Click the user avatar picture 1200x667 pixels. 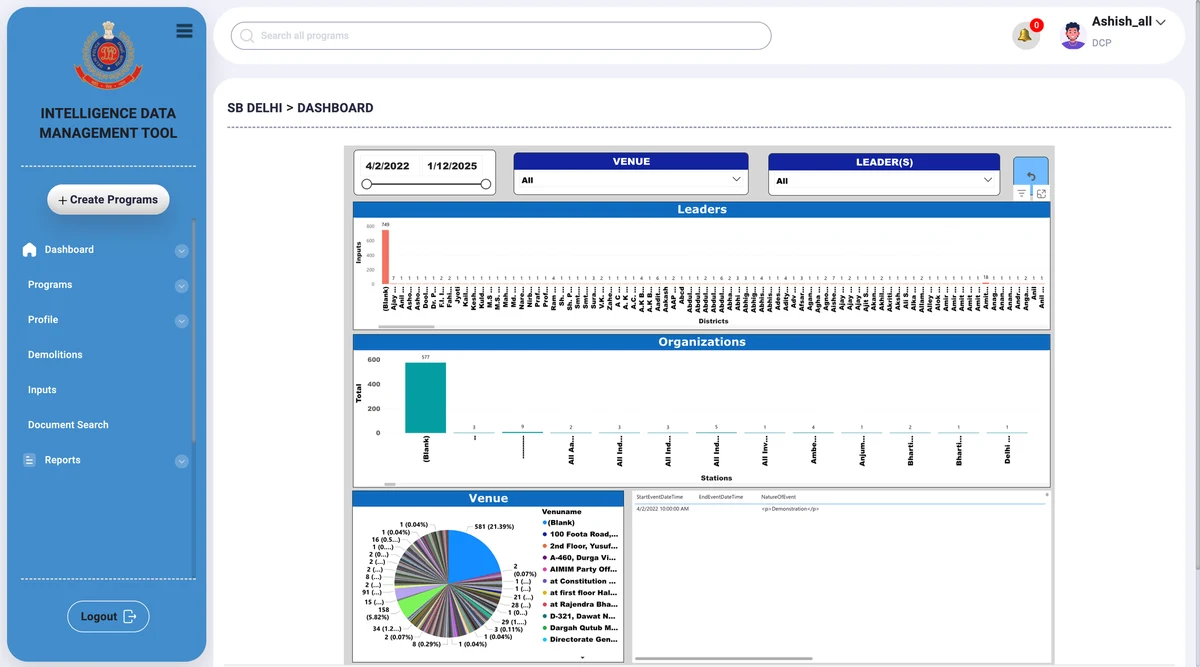click(1073, 35)
